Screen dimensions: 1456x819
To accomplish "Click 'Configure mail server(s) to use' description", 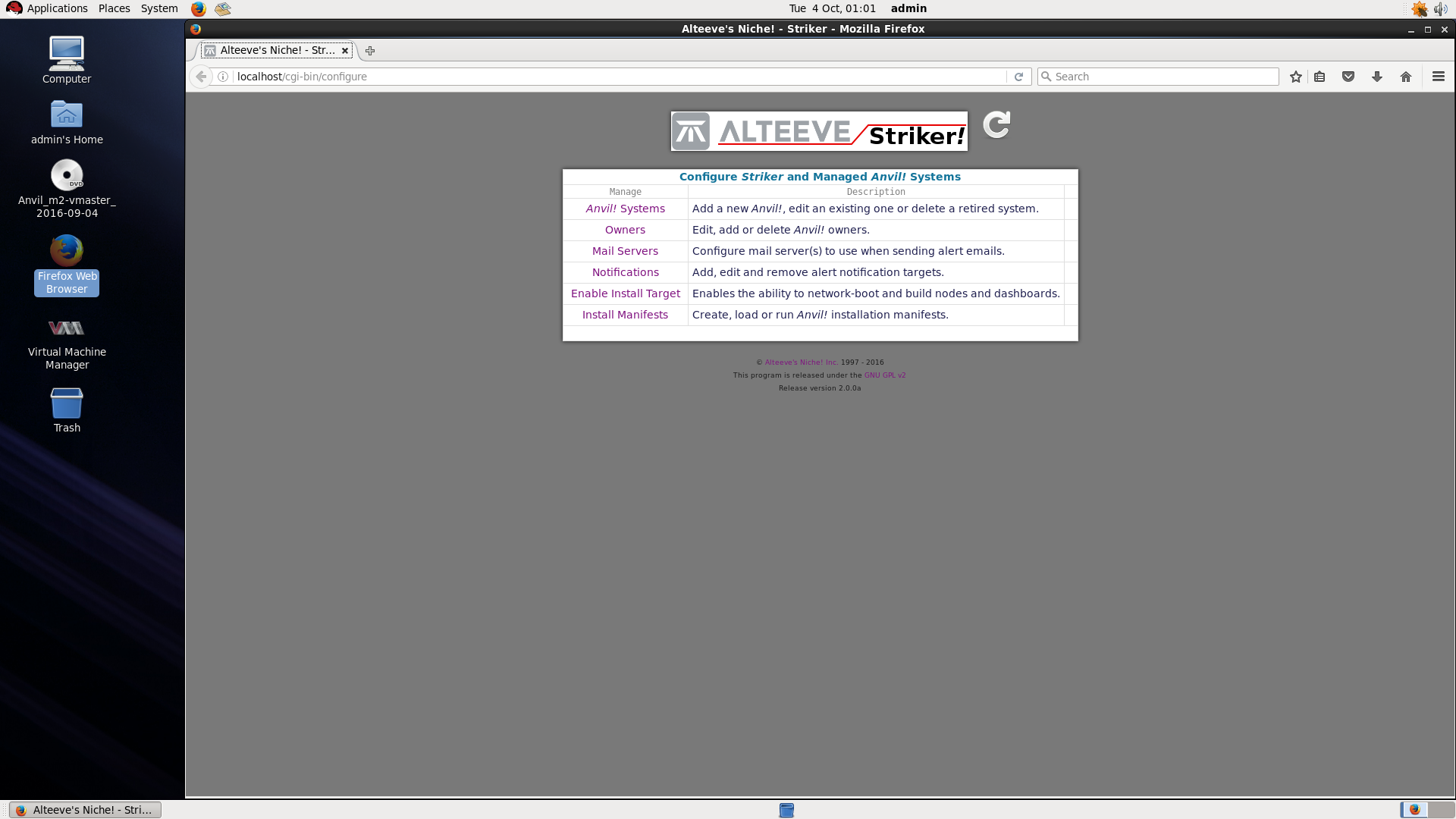I will coord(848,251).
